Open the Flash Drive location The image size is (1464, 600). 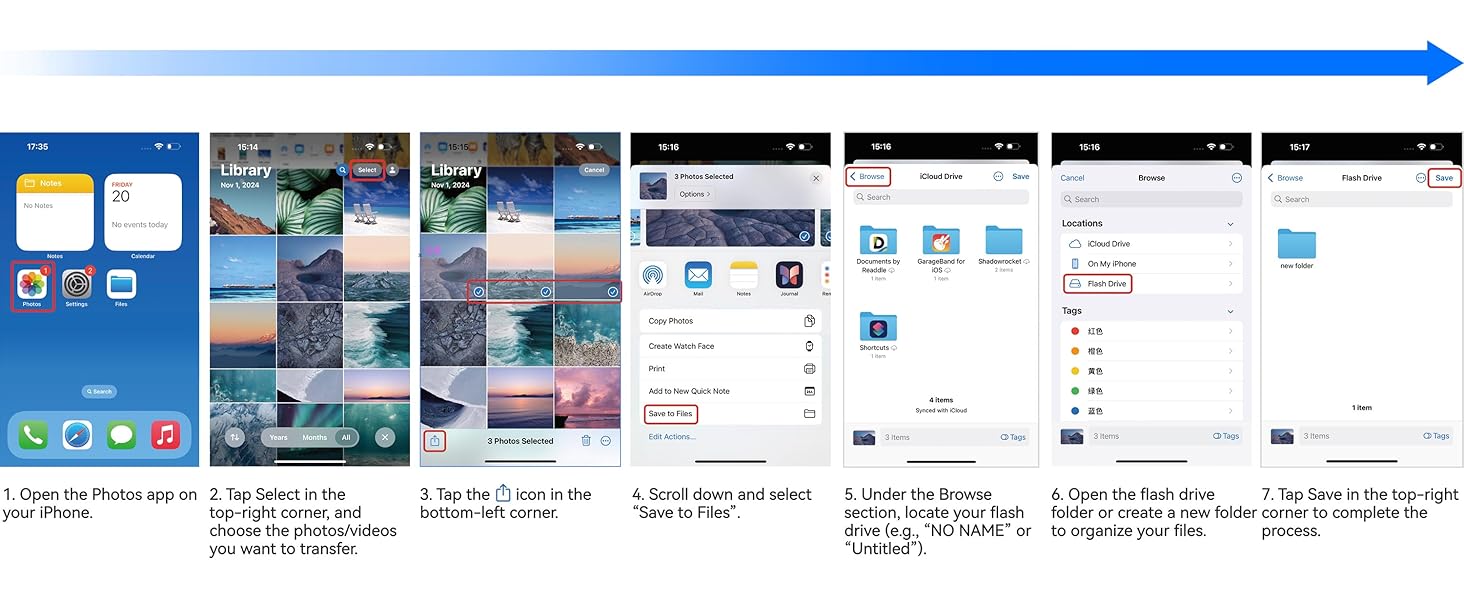tap(1151, 284)
